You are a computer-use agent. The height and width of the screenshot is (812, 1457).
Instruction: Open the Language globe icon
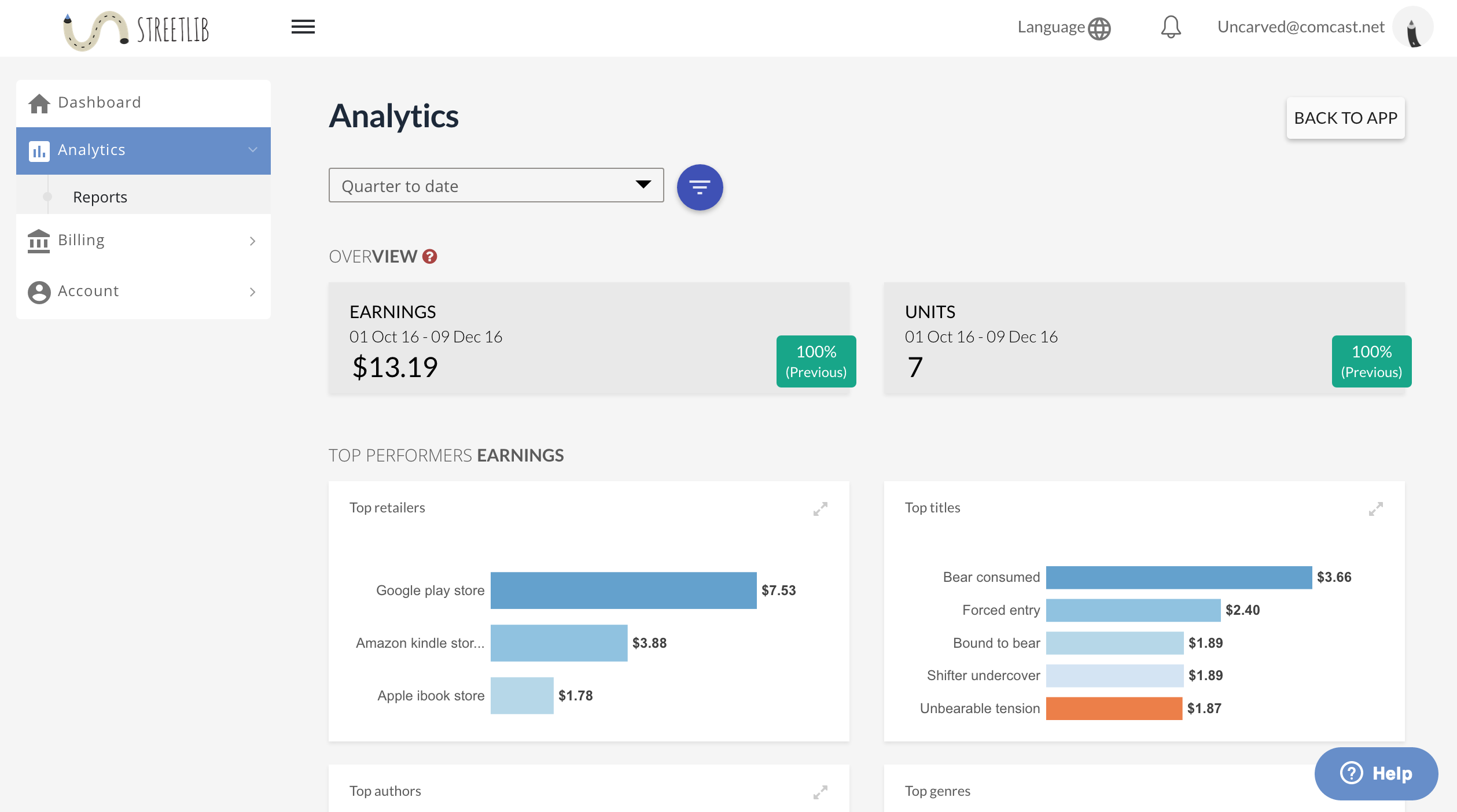click(1099, 28)
